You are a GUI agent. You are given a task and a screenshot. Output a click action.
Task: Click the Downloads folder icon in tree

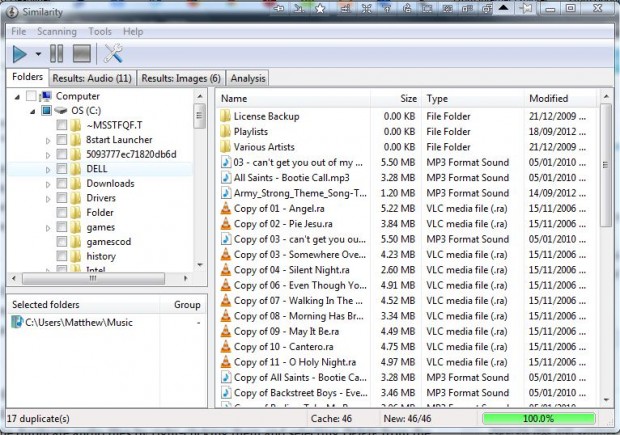click(76, 183)
